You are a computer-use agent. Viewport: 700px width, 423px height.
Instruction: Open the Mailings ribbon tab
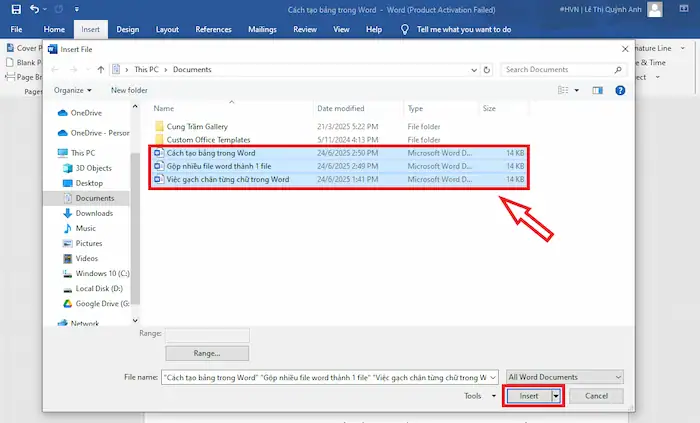pyautogui.click(x=261, y=30)
